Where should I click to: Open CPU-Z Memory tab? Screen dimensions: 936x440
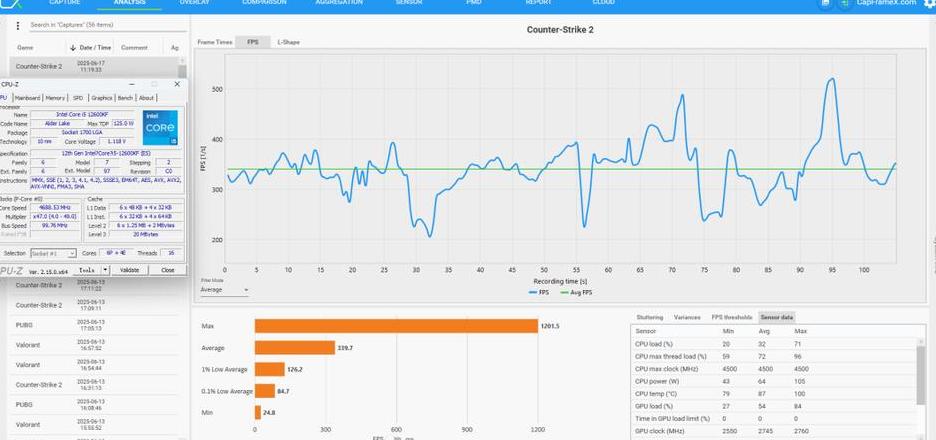tap(55, 98)
